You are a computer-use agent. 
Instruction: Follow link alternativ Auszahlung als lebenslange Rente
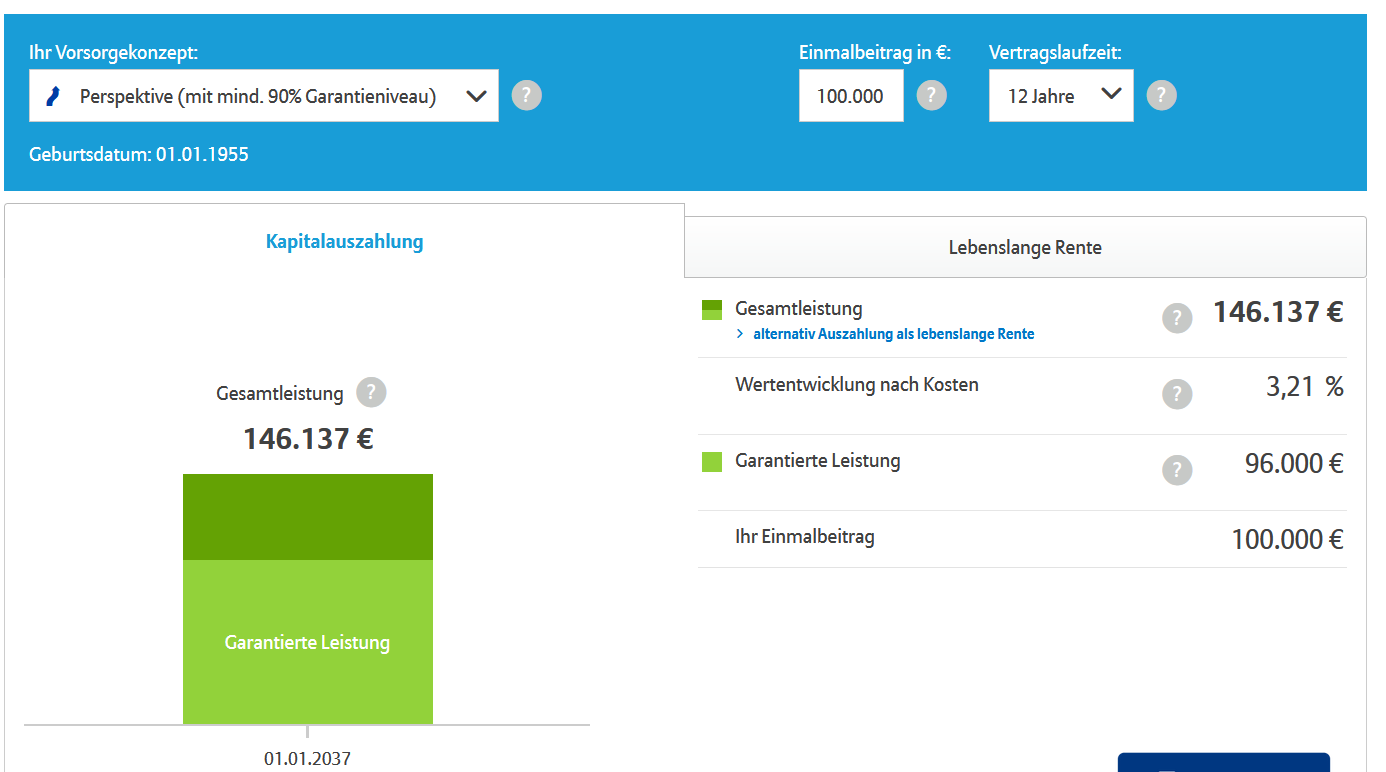coord(893,334)
